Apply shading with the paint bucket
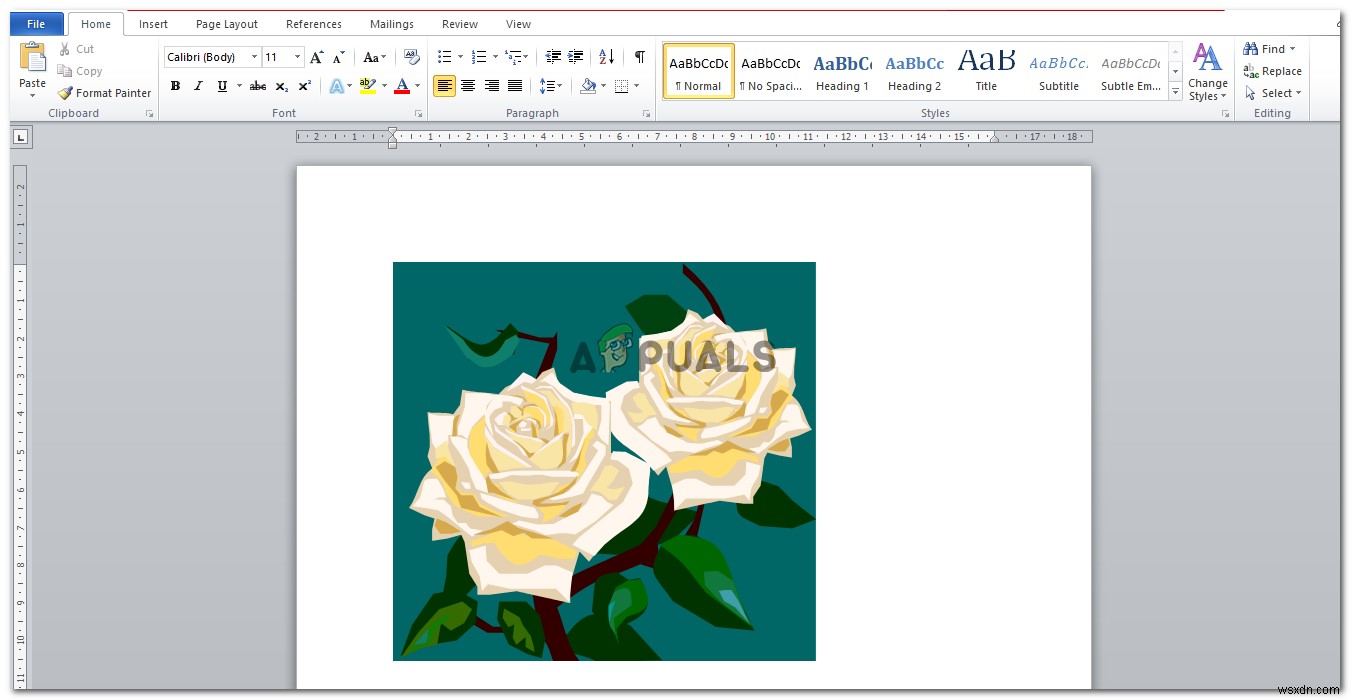Viewport: 1351px width, 700px height. [588, 86]
